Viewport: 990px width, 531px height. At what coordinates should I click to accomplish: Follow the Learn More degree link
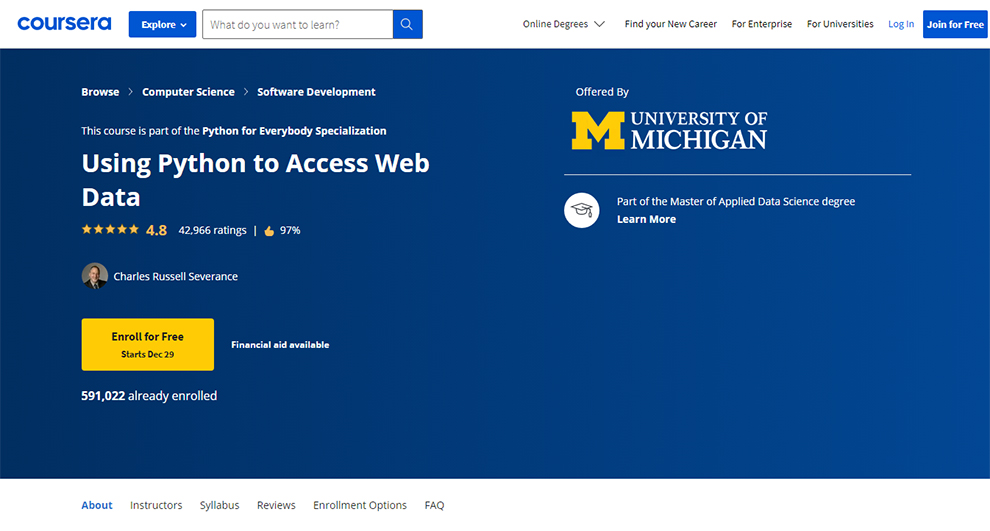click(x=646, y=219)
